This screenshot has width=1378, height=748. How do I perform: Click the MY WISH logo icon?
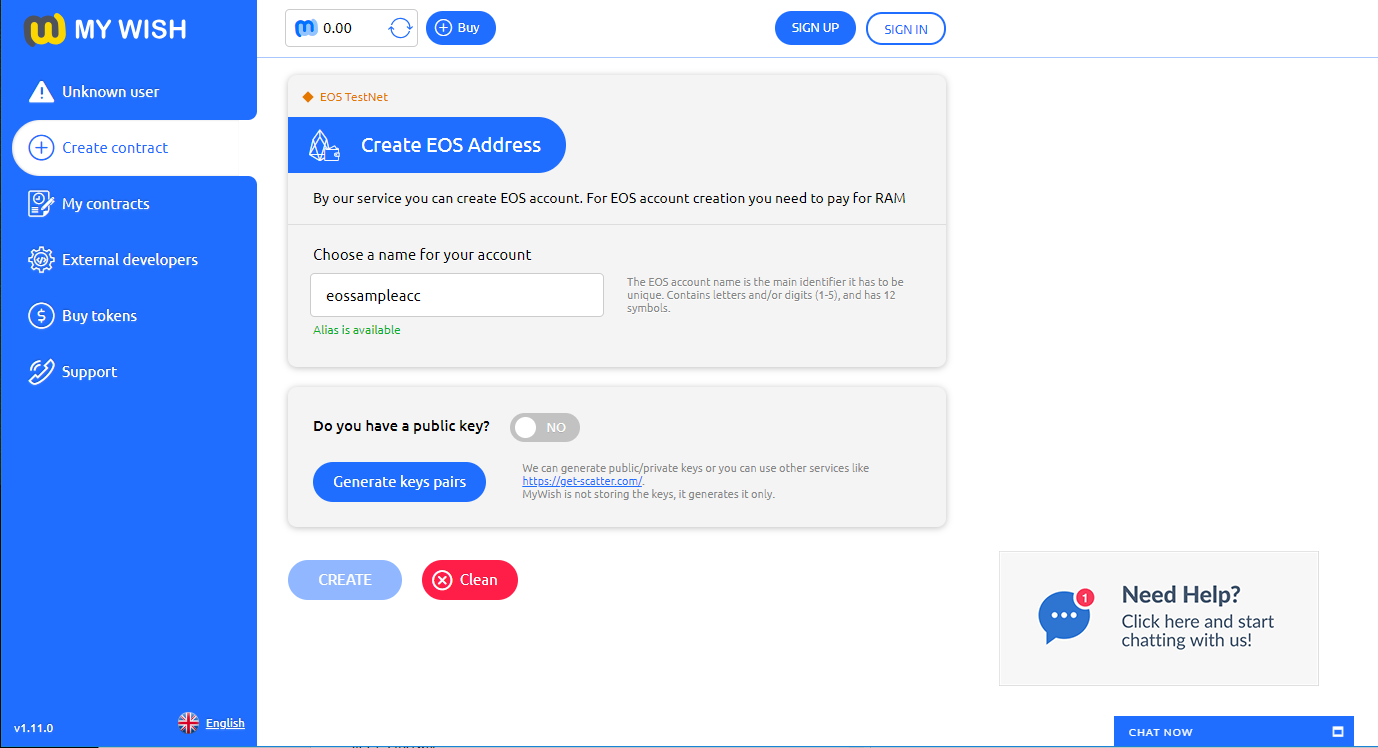[46, 29]
